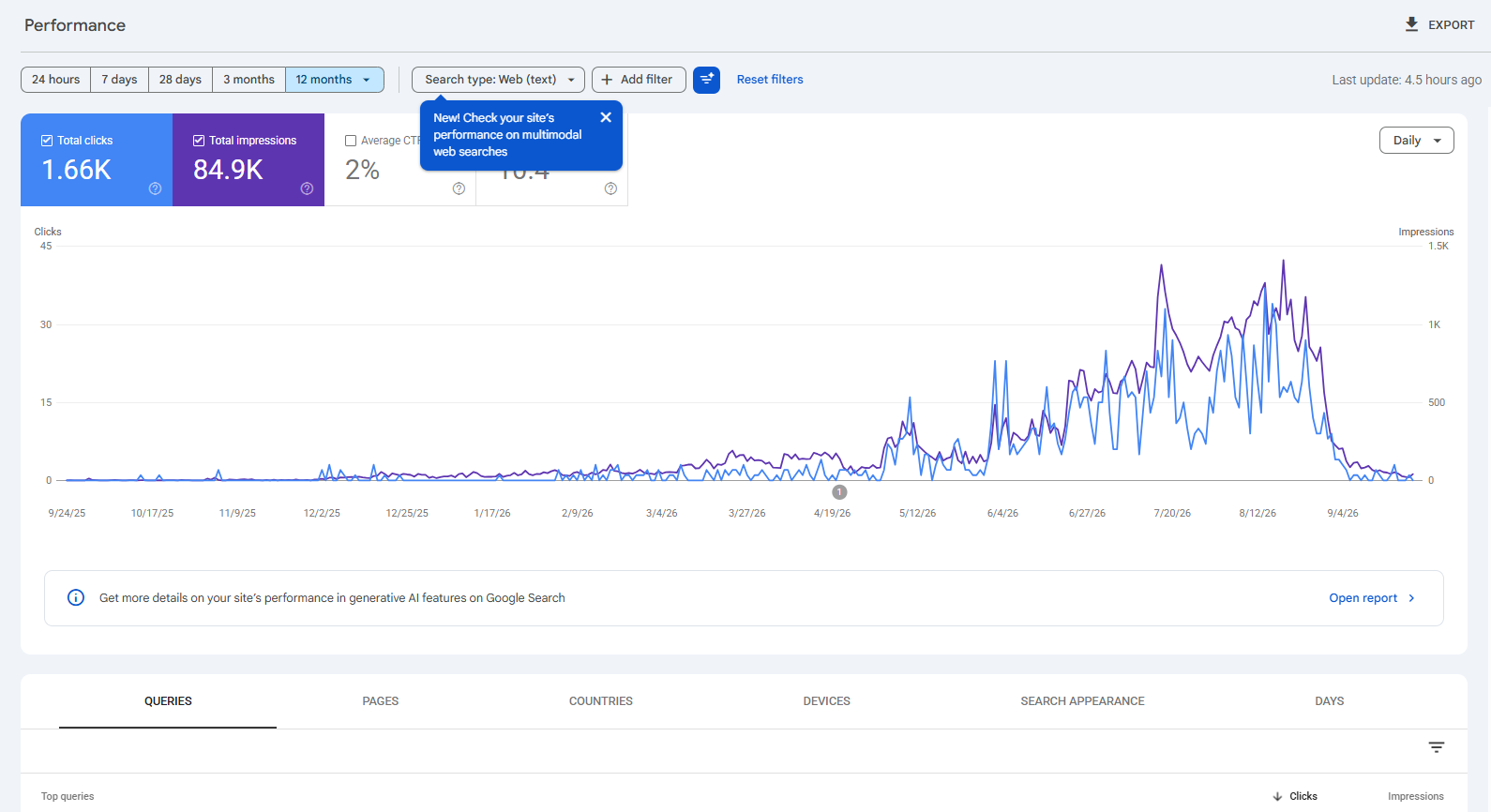Open help icon on Total impressions card
Image resolution: width=1491 pixels, height=812 pixels.
(307, 188)
